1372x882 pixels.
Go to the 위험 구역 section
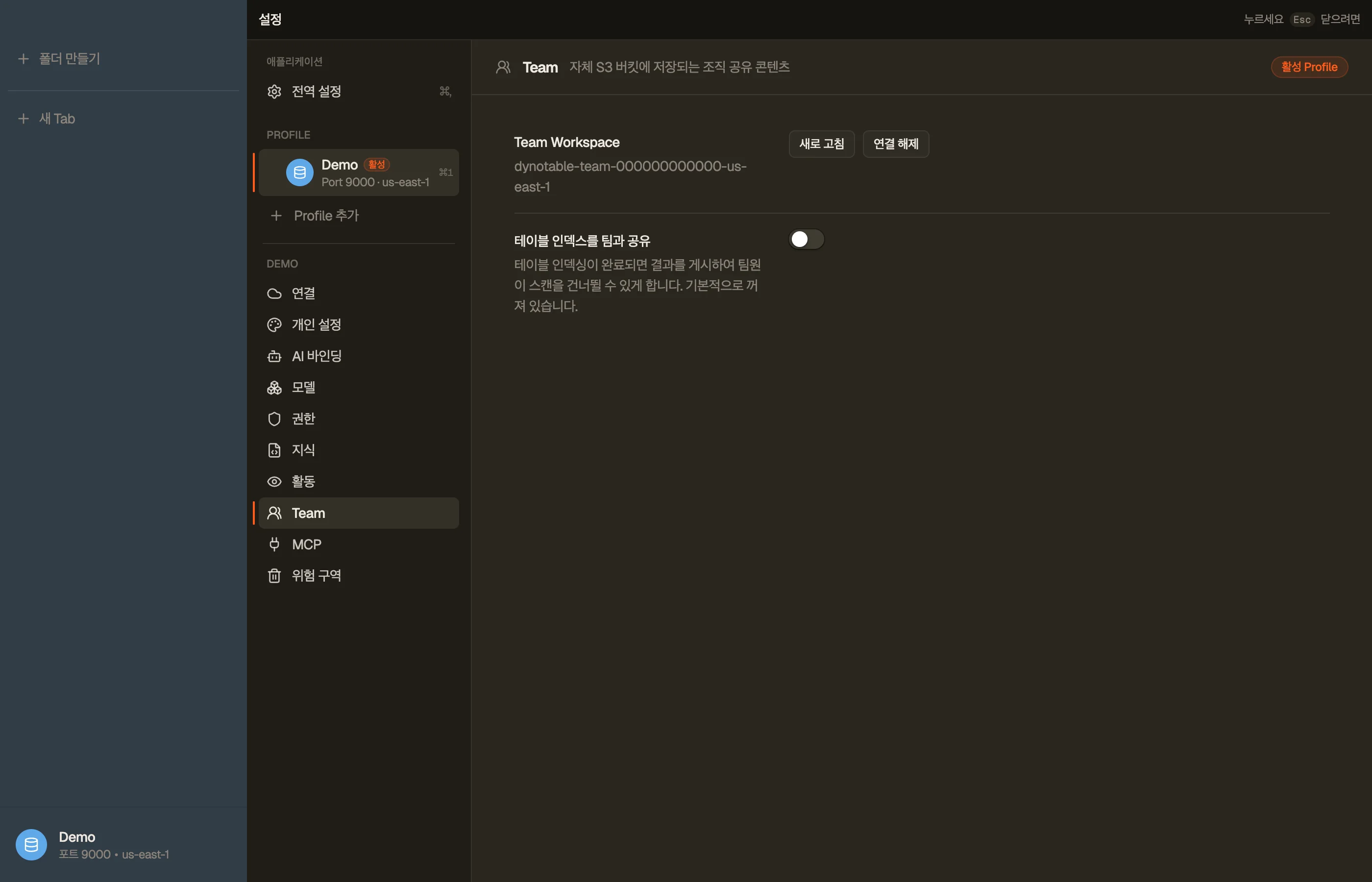tap(359, 576)
